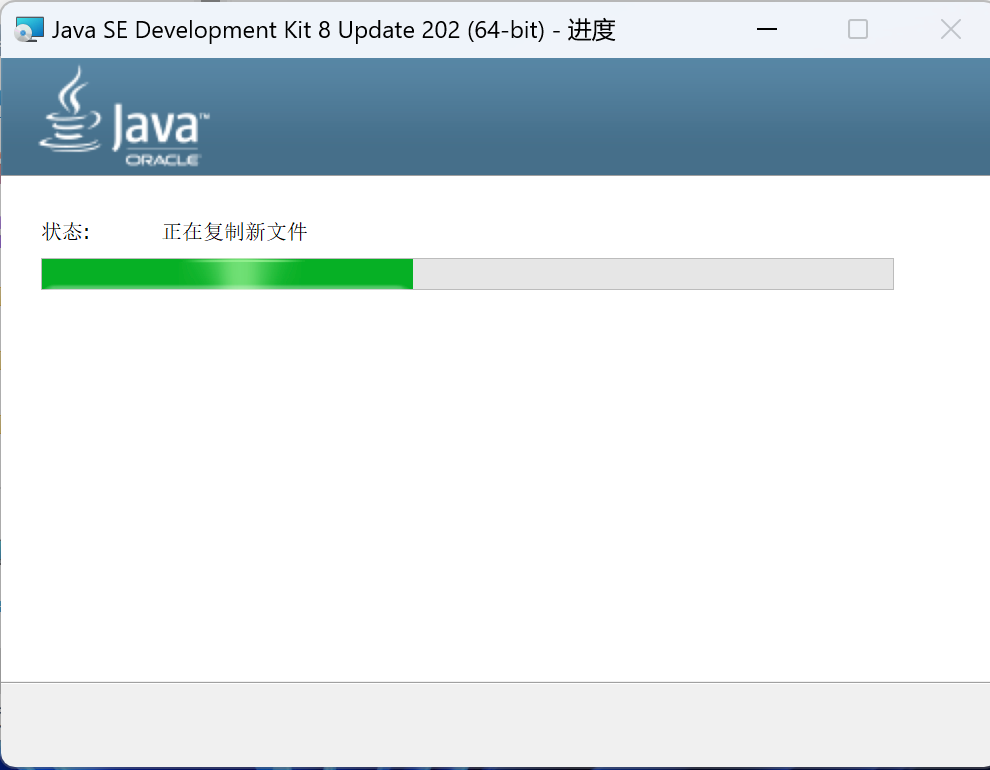Click the "状态:" label
This screenshot has height=770, width=990.
click(66, 232)
